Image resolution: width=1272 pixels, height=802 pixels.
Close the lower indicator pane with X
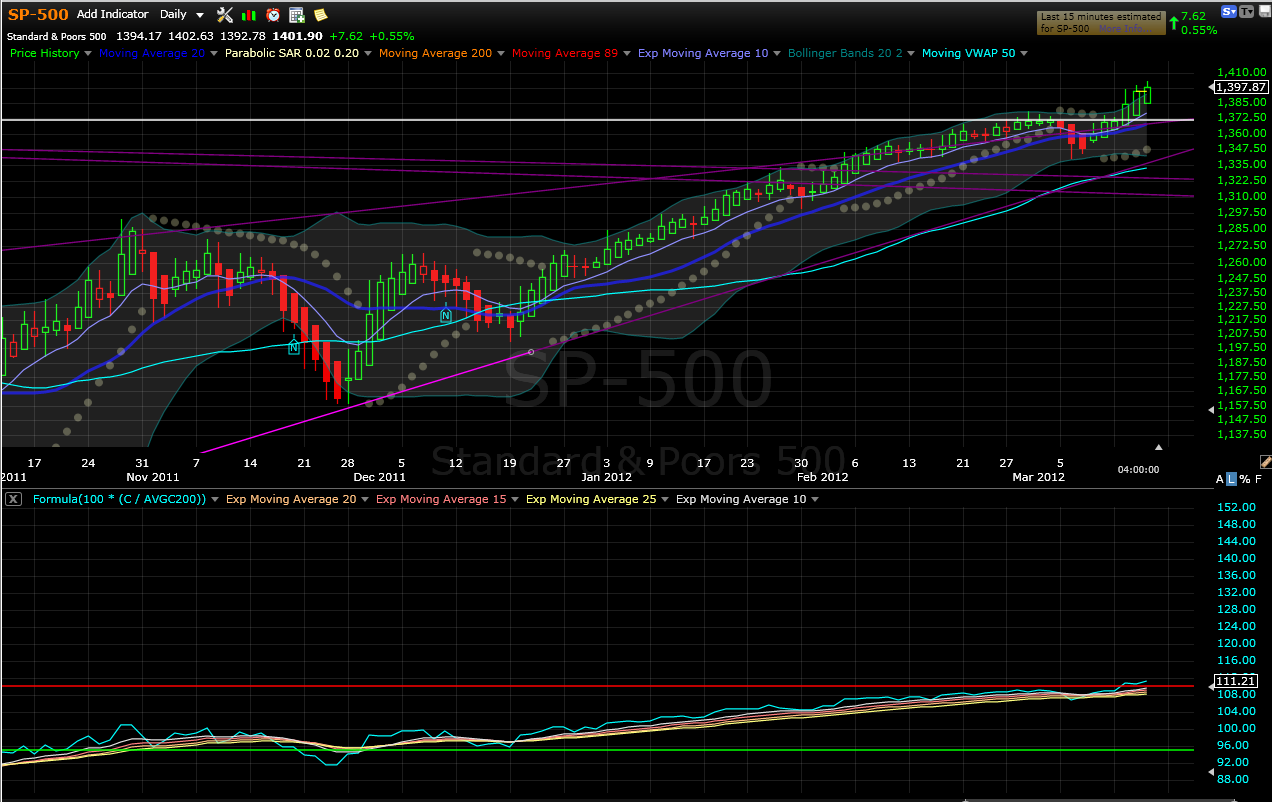[11, 499]
